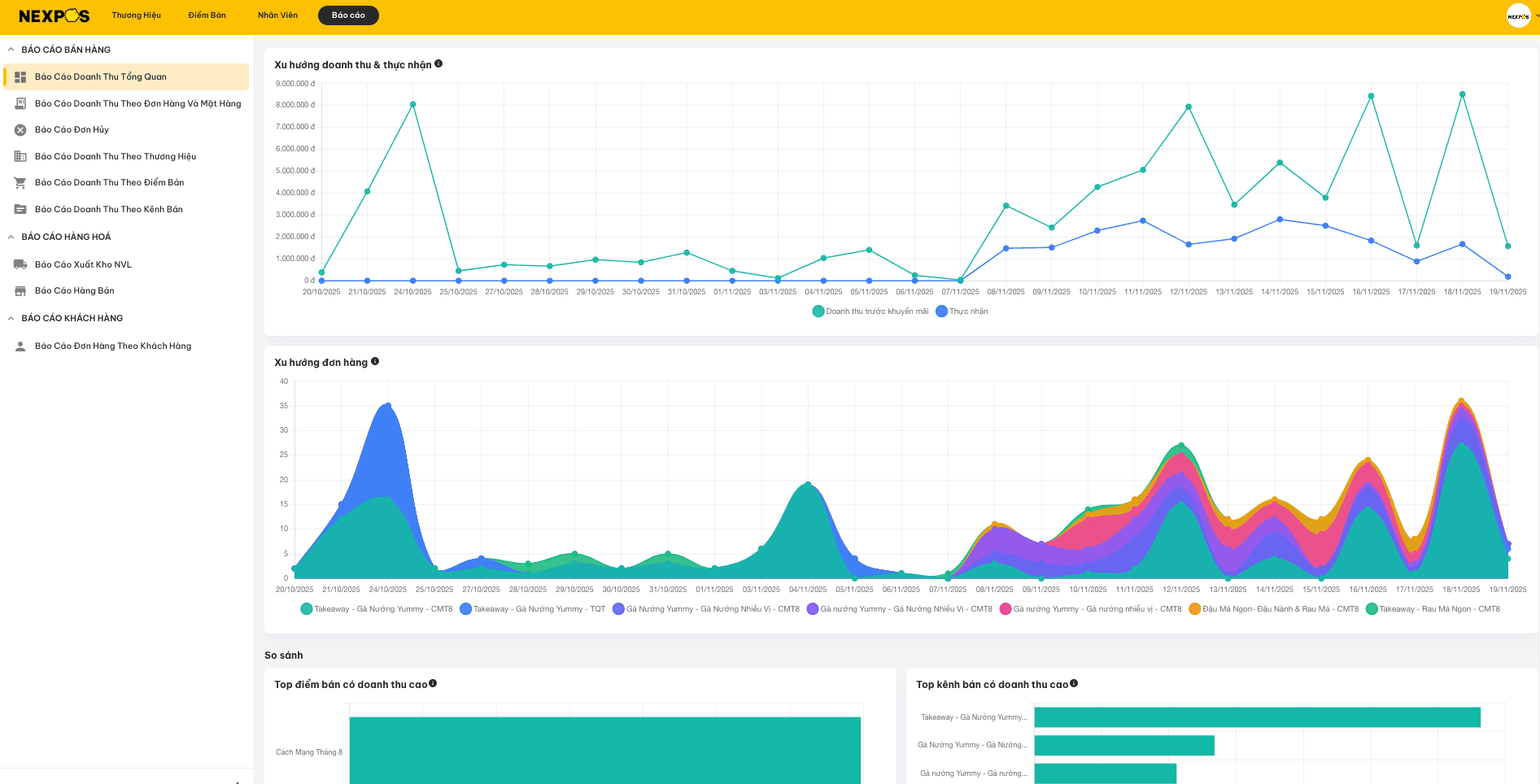
Task: Click info icon next to Xu hướng doanh thu
Action: coord(438,63)
